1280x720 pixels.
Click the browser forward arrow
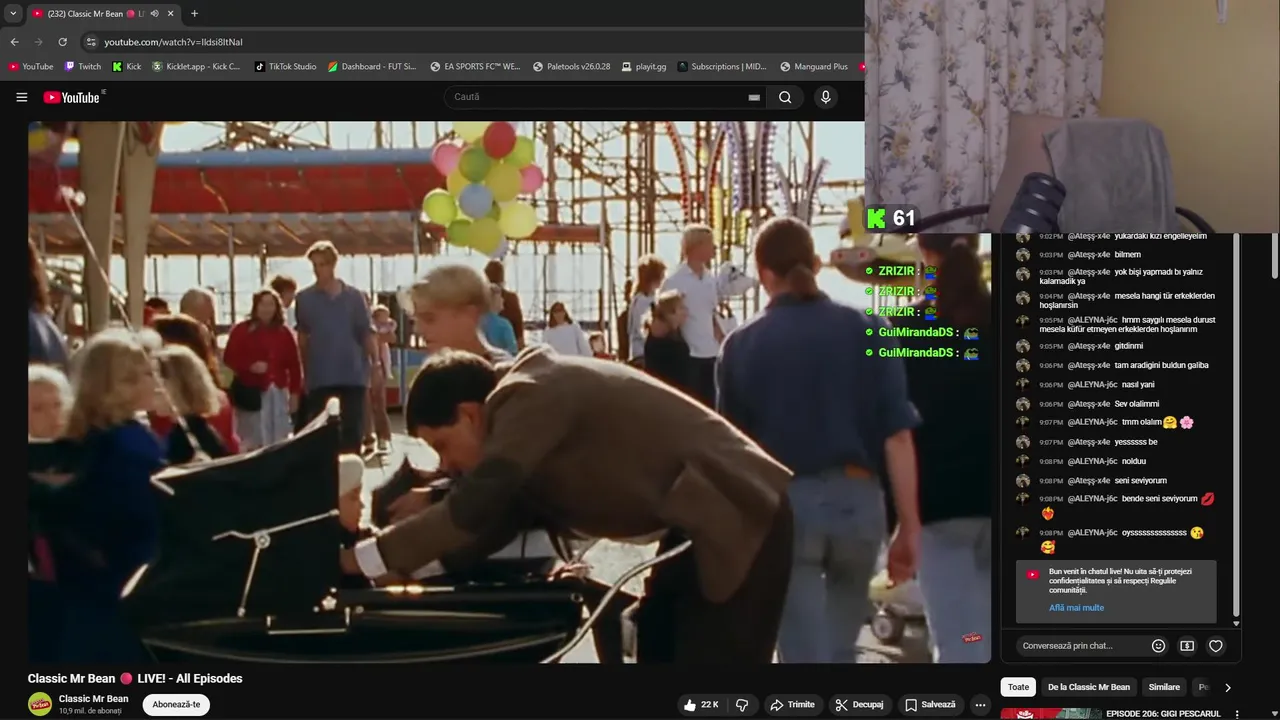[38, 42]
